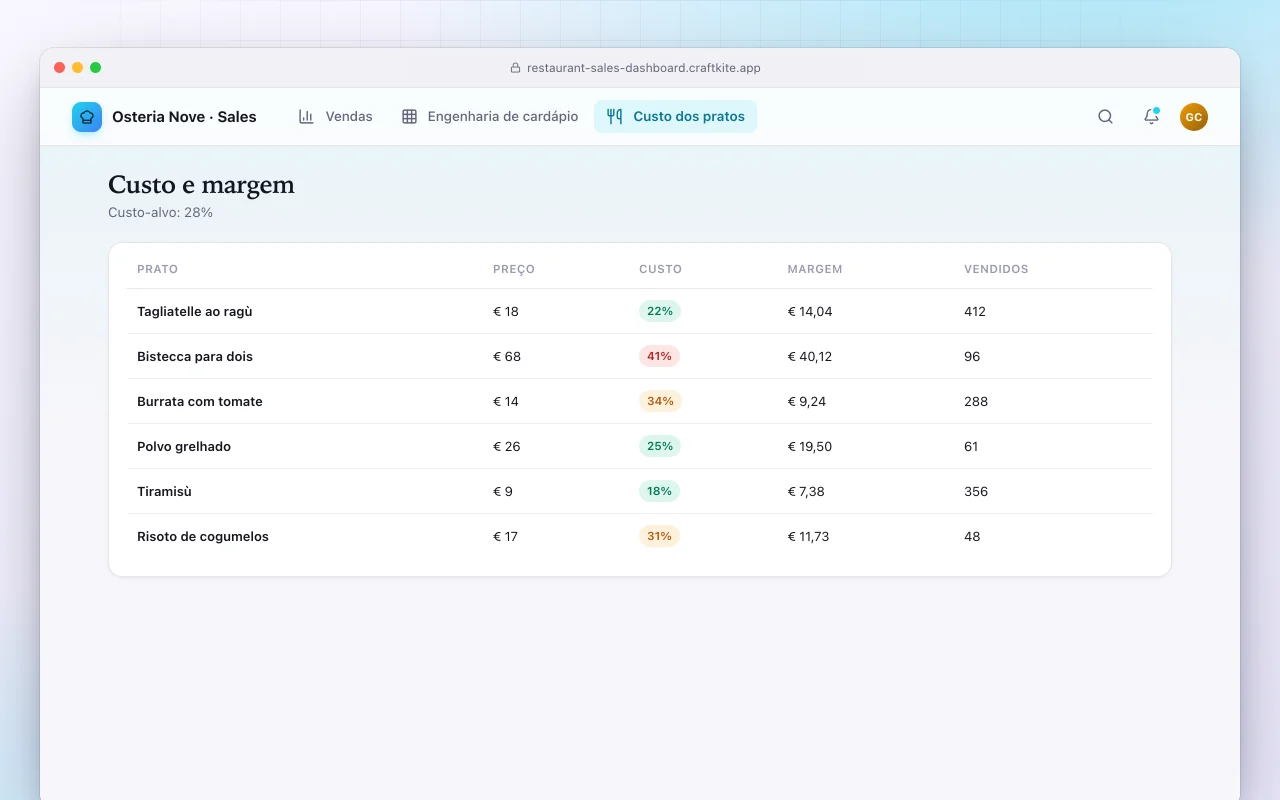Click the € 68 price of Bistecca
Viewport: 1280px width, 800px height.
[x=507, y=356]
